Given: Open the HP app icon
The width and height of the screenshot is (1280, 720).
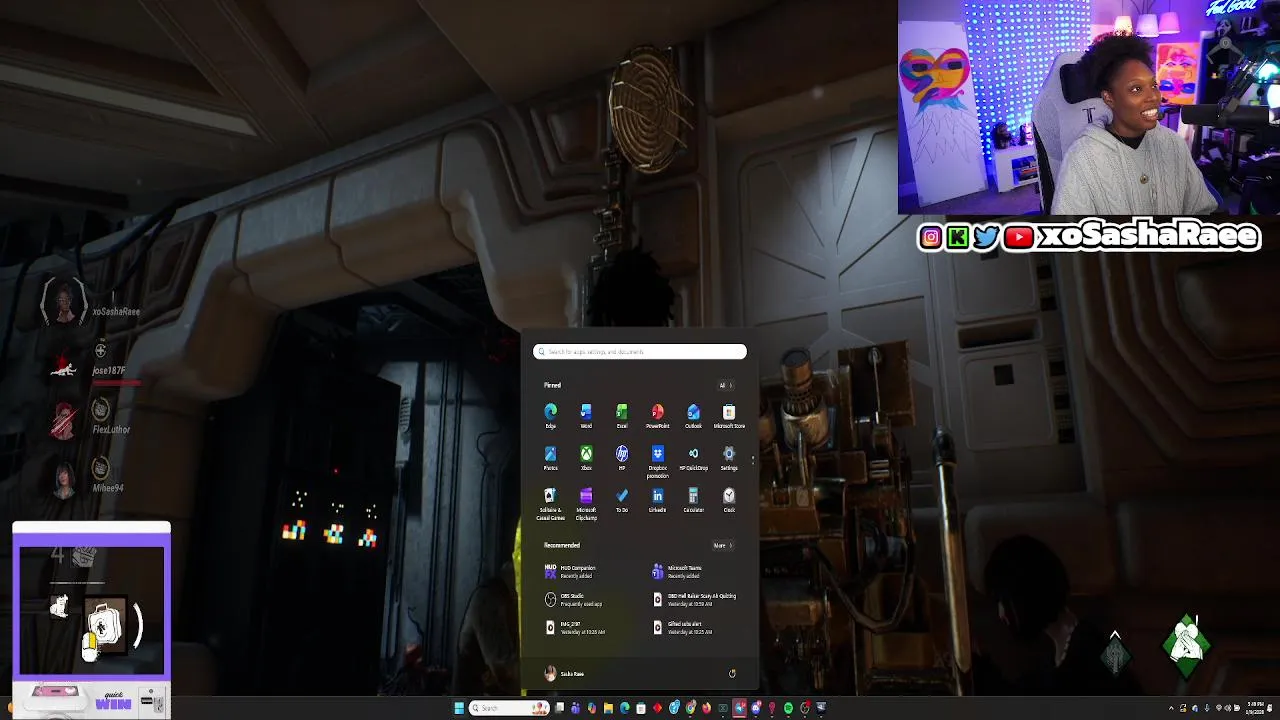Looking at the screenshot, I should click(622, 458).
